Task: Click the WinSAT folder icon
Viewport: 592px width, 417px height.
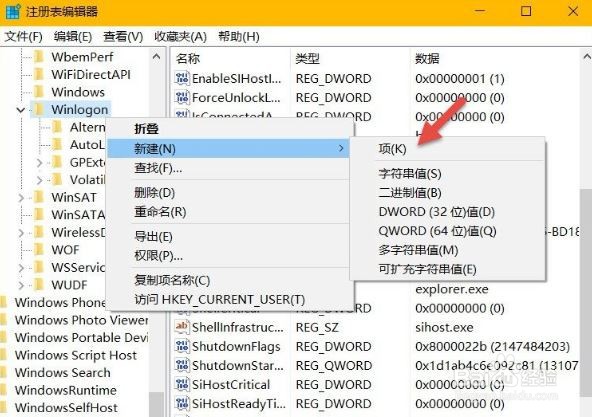Action: coord(39,197)
